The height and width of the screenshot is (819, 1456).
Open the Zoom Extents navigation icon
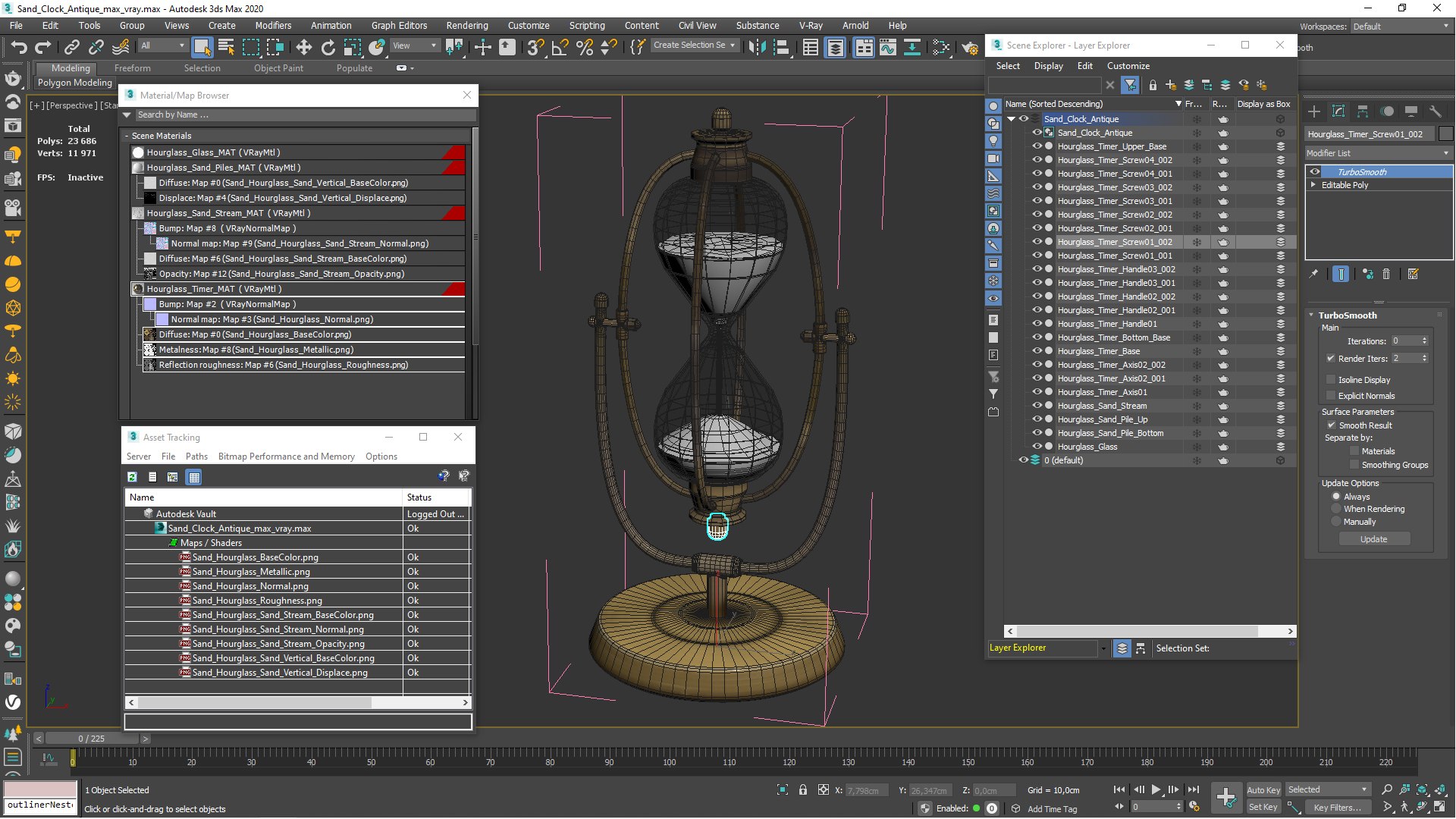1422,789
